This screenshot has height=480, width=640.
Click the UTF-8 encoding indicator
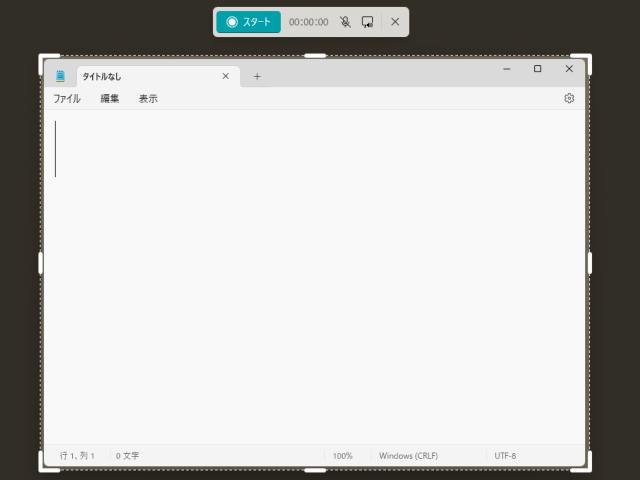505,456
